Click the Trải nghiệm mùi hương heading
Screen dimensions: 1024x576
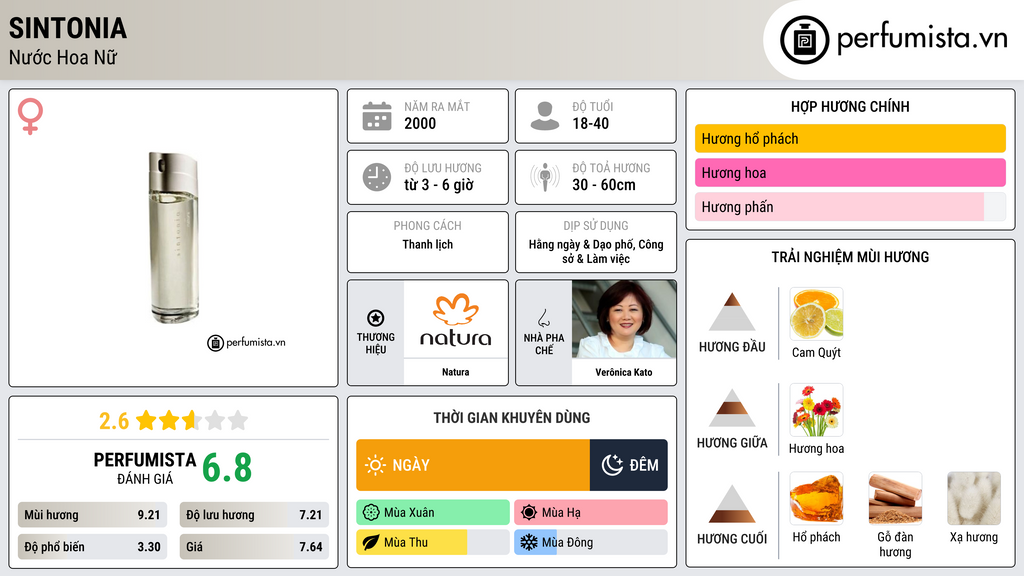click(x=850, y=257)
